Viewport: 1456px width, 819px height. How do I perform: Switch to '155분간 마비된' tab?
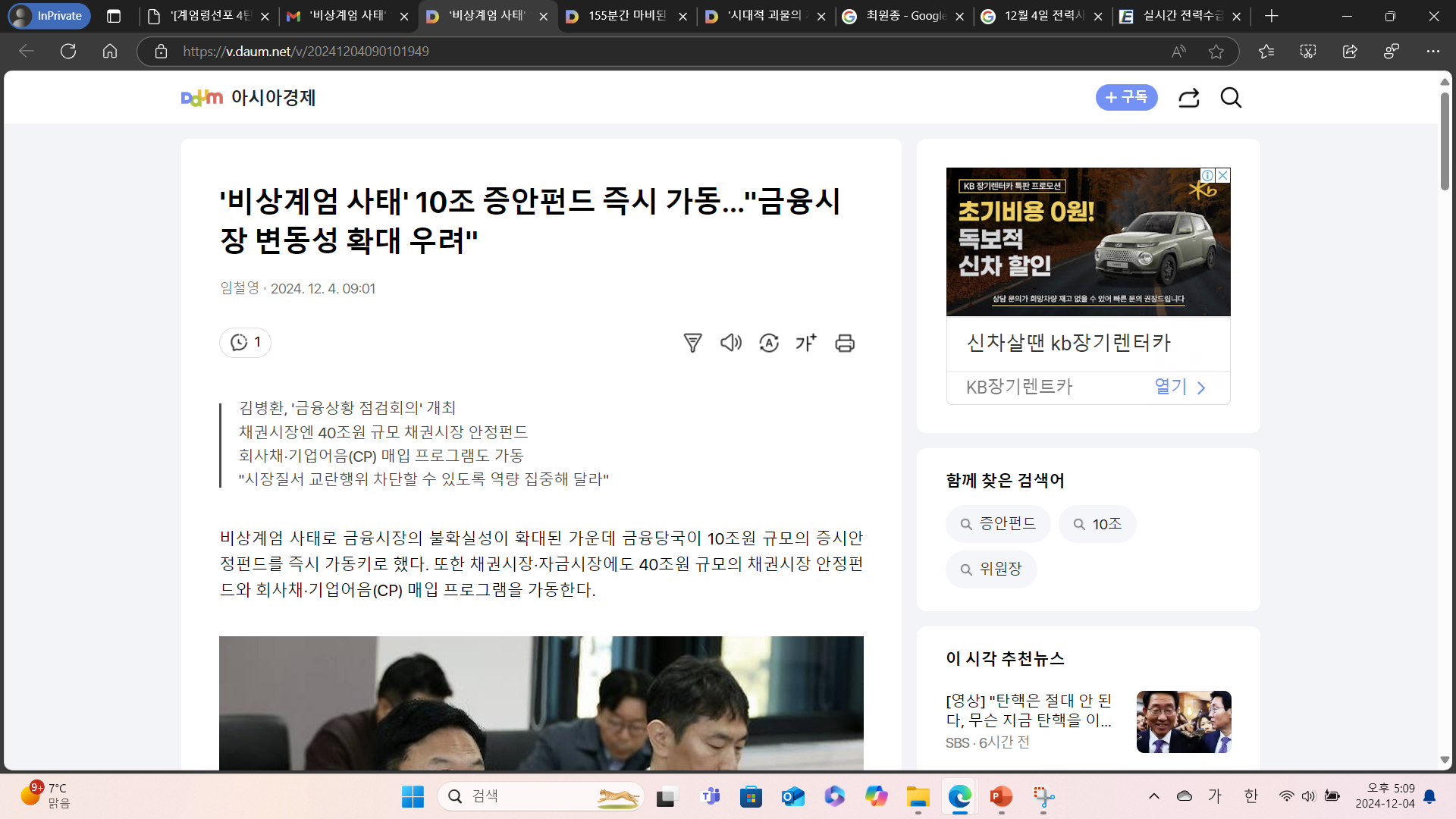click(626, 16)
